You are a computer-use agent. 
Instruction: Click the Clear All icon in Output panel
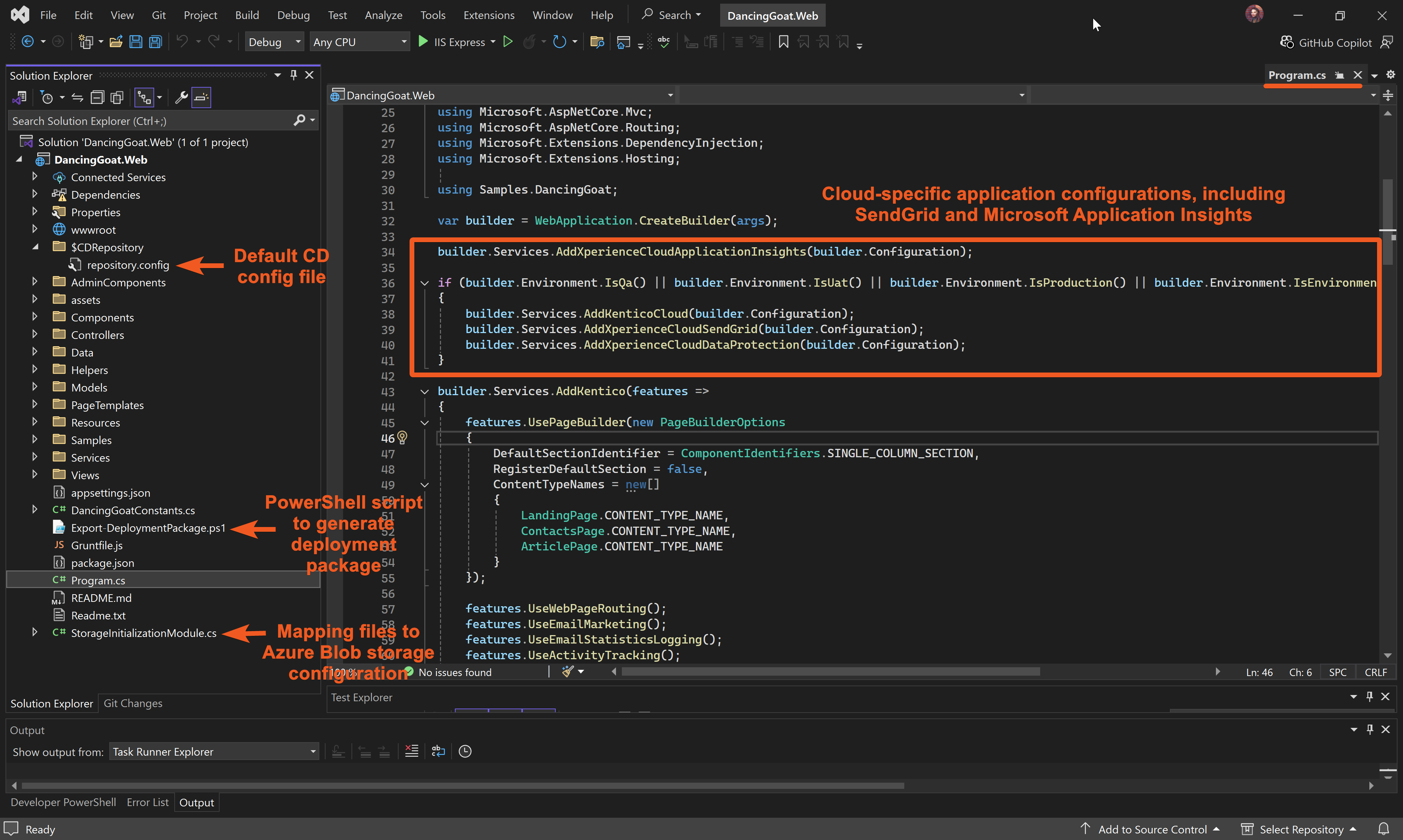click(412, 751)
